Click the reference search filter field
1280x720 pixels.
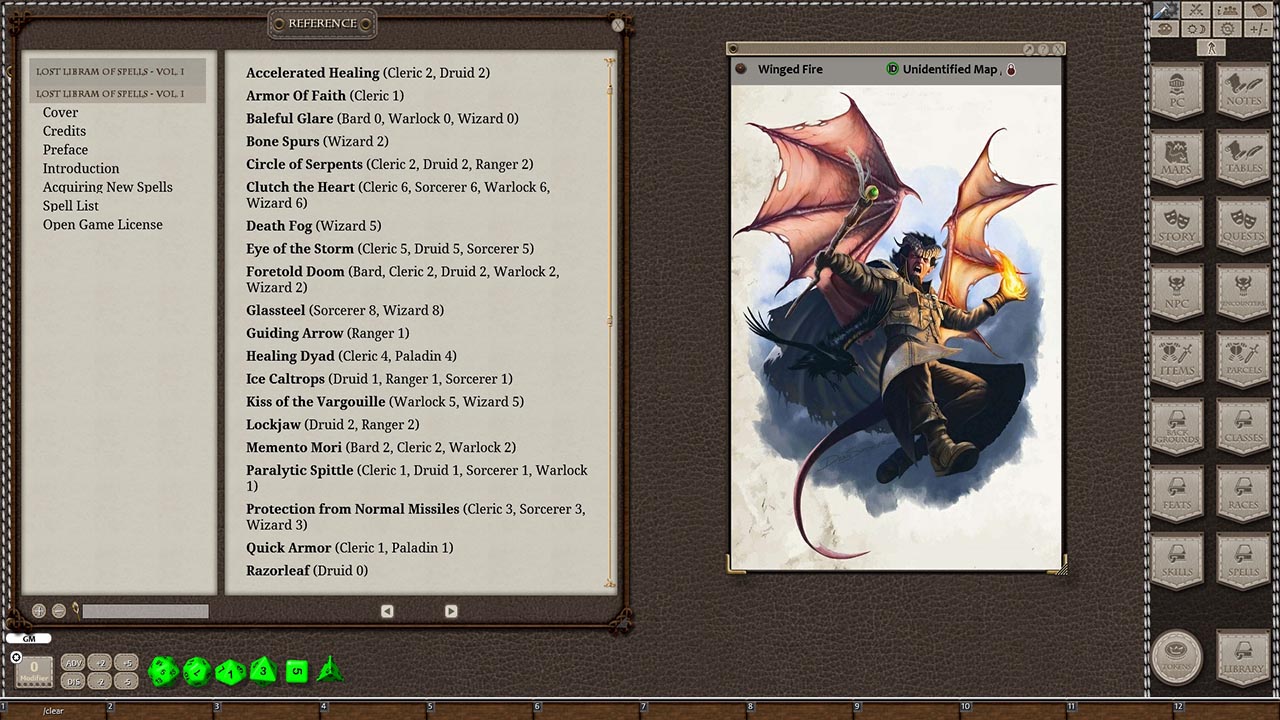[x=145, y=611]
